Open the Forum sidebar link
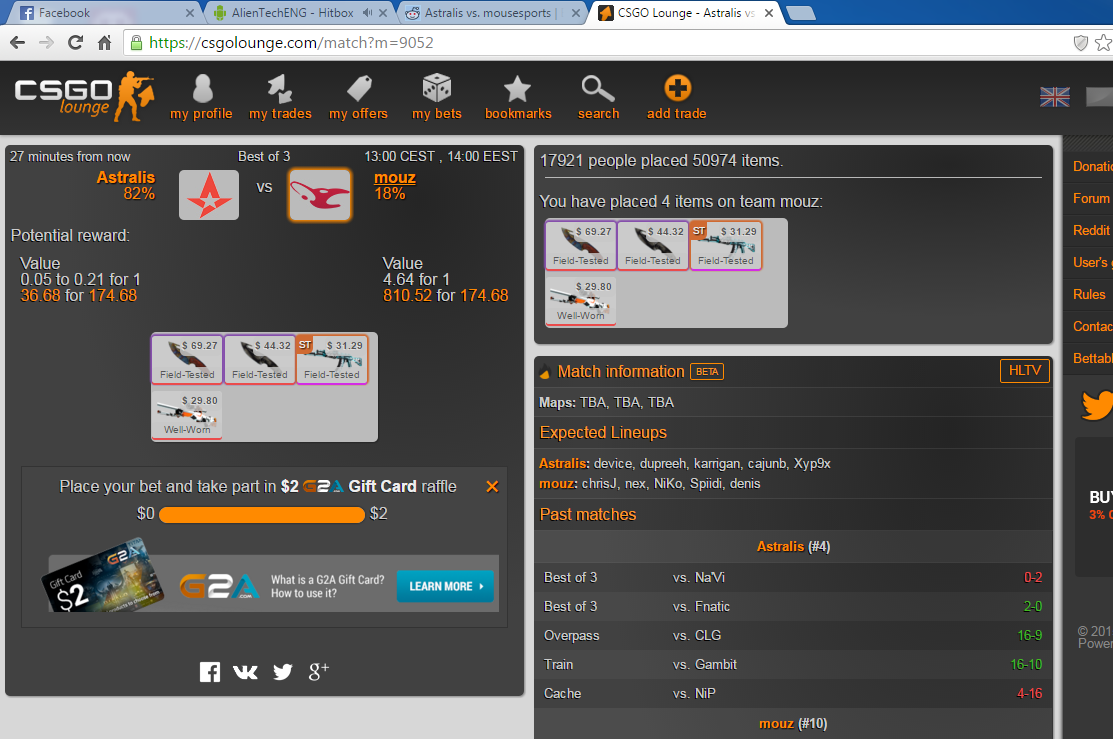The image size is (1113, 739). click(1091, 198)
